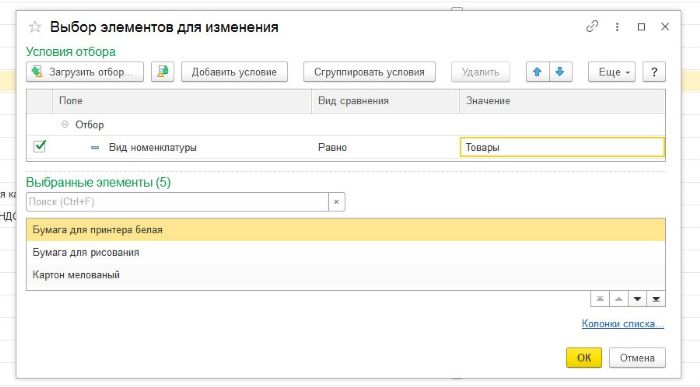Clear search with the x button

pyautogui.click(x=337, y=202)
